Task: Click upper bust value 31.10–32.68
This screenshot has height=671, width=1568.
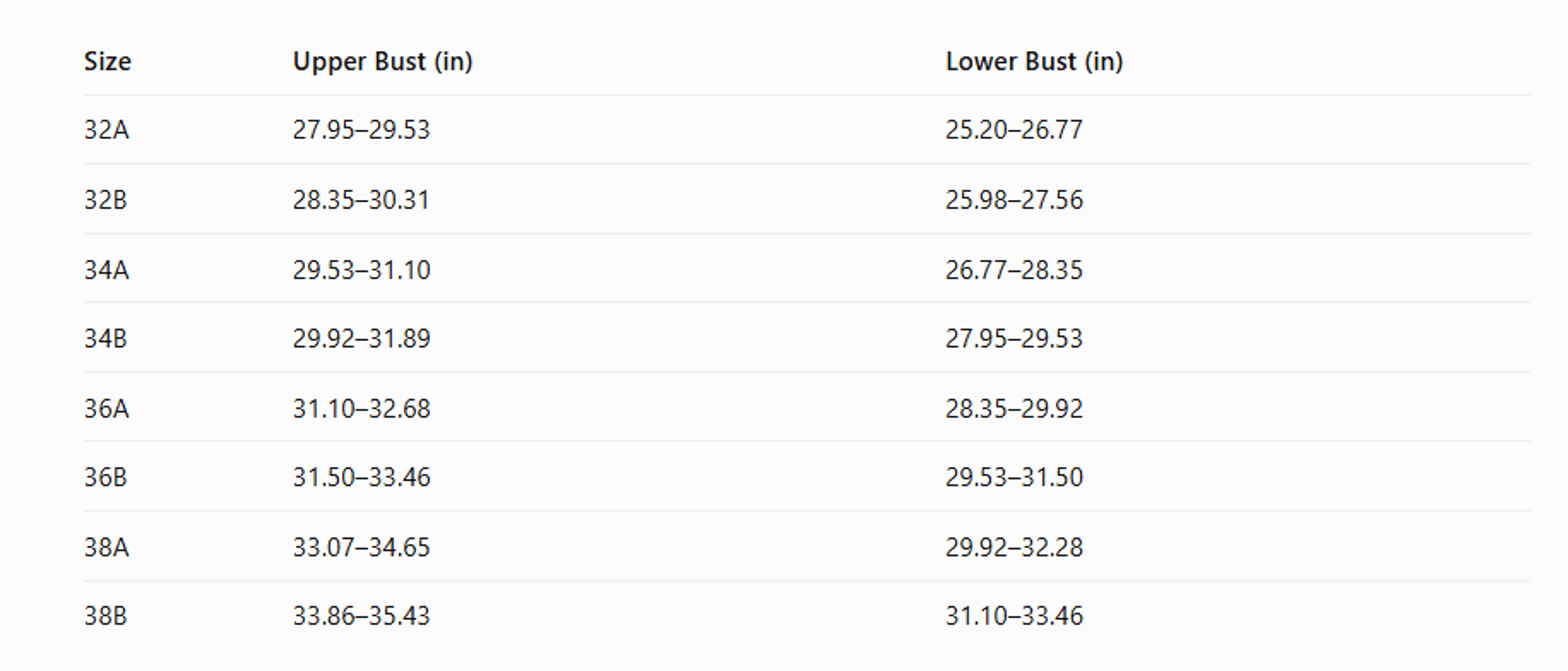Action: coord(361,408)
